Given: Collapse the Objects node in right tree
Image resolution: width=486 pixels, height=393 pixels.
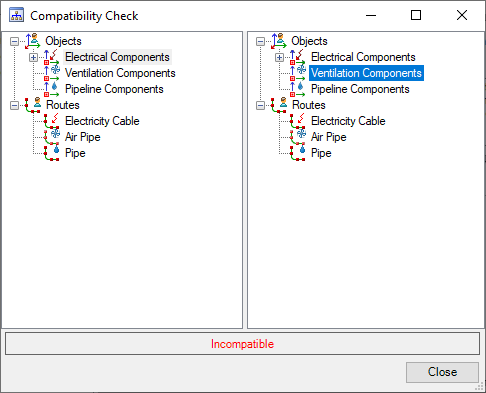Looking at the screenshot, I should click(x=260, y=41).
